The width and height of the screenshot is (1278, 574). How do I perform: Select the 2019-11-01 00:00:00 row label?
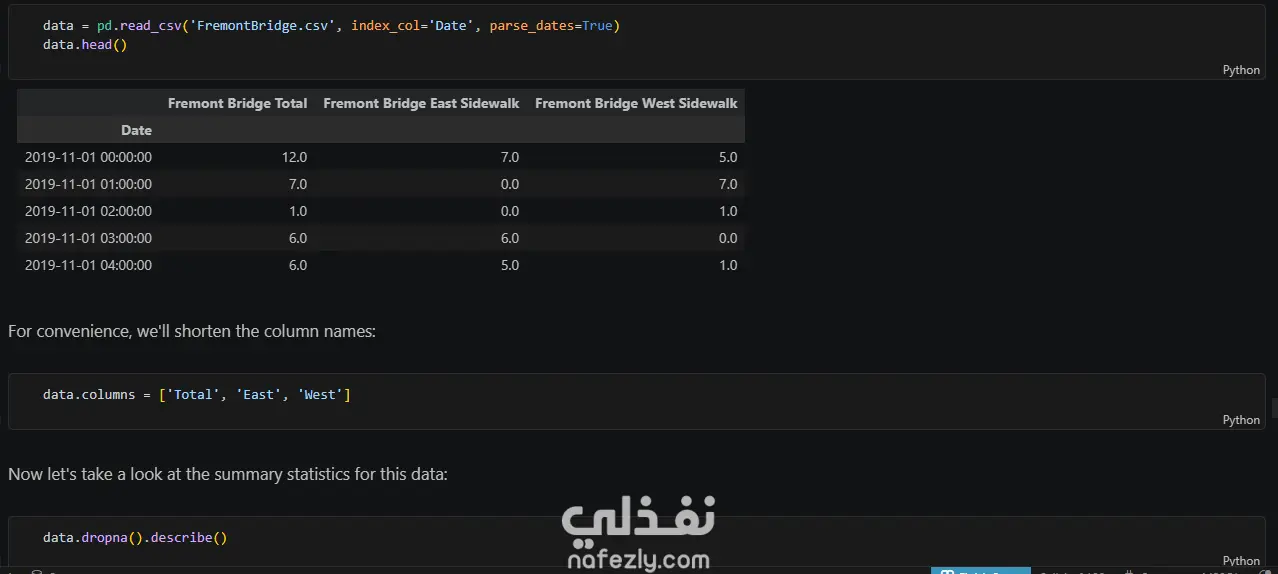coord(88,157)
